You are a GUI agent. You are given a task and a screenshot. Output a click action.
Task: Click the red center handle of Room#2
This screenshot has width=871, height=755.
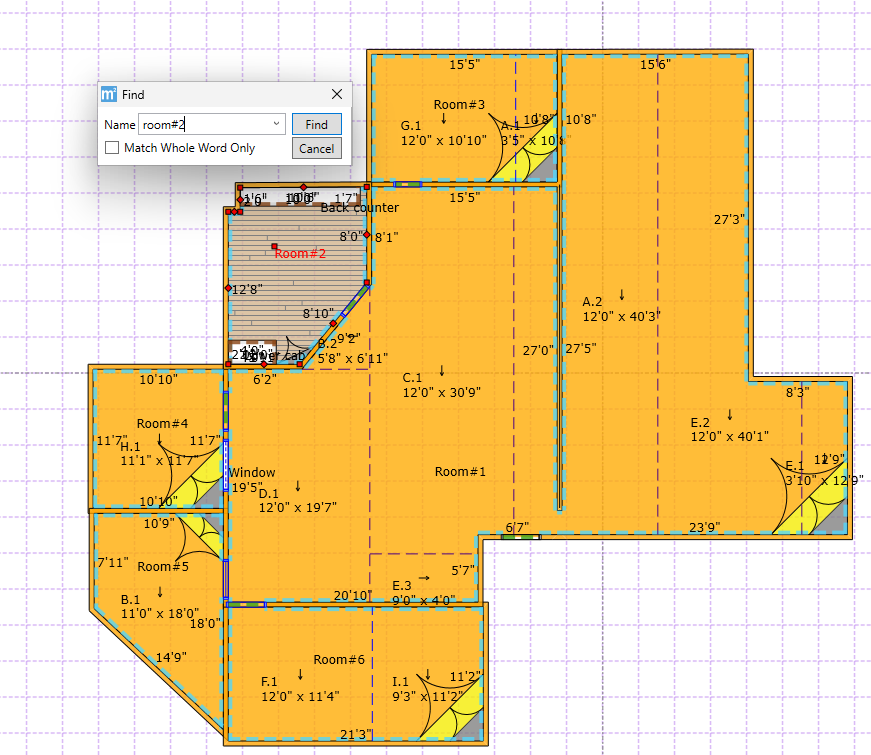[274, 246]
